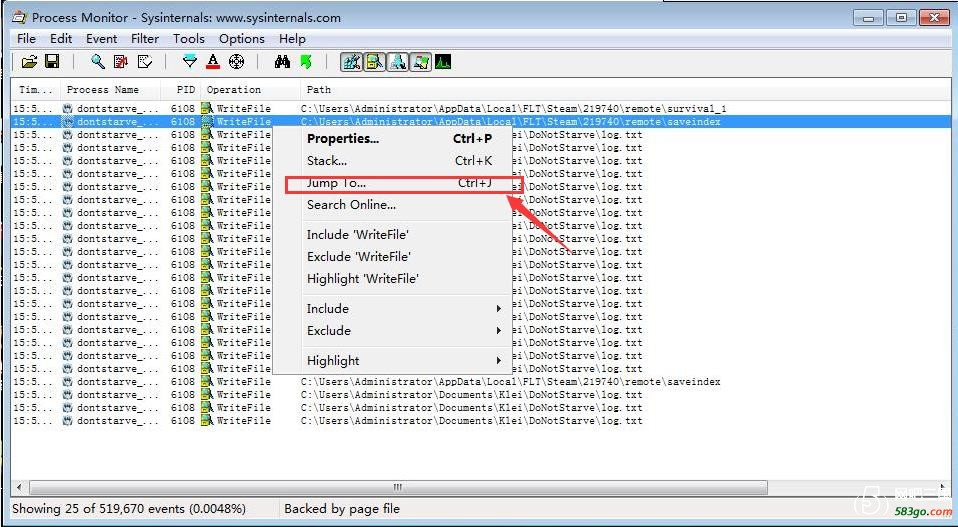
Task: Click the unselected saveindex path near list bottom
Action: tap(511, 382)
